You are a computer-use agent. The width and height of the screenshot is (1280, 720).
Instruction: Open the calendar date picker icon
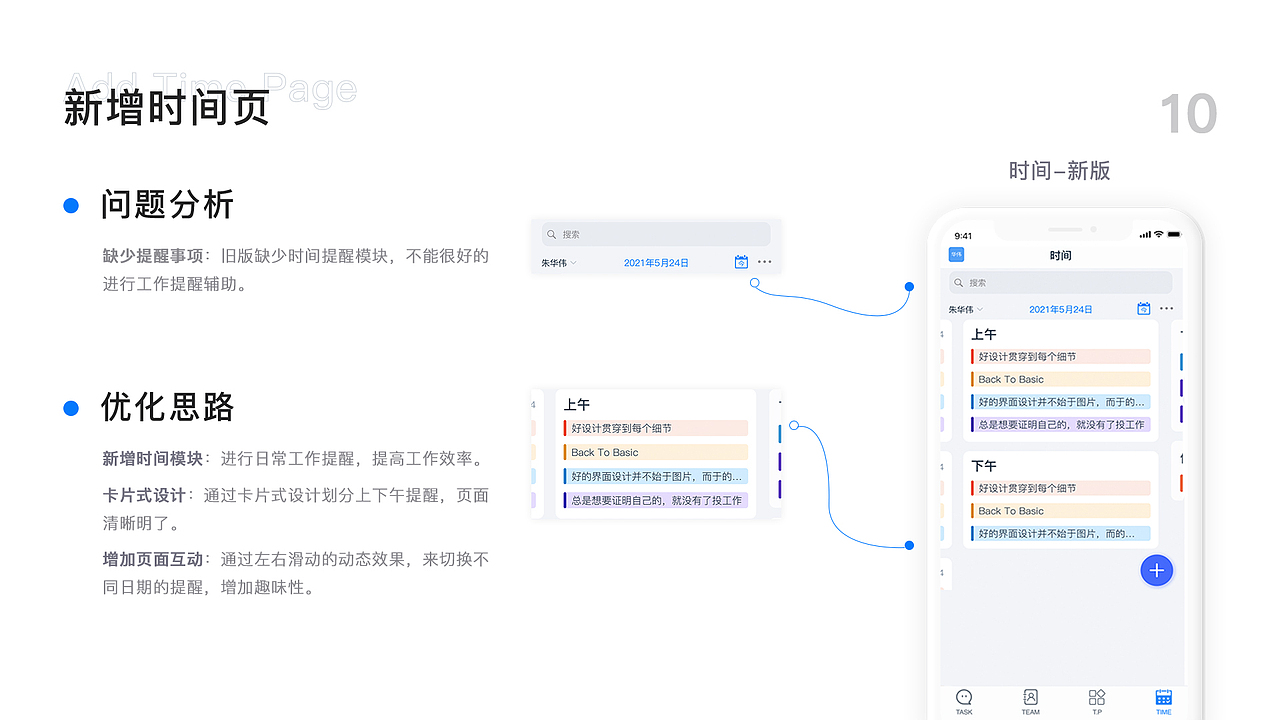point(1143,309)
